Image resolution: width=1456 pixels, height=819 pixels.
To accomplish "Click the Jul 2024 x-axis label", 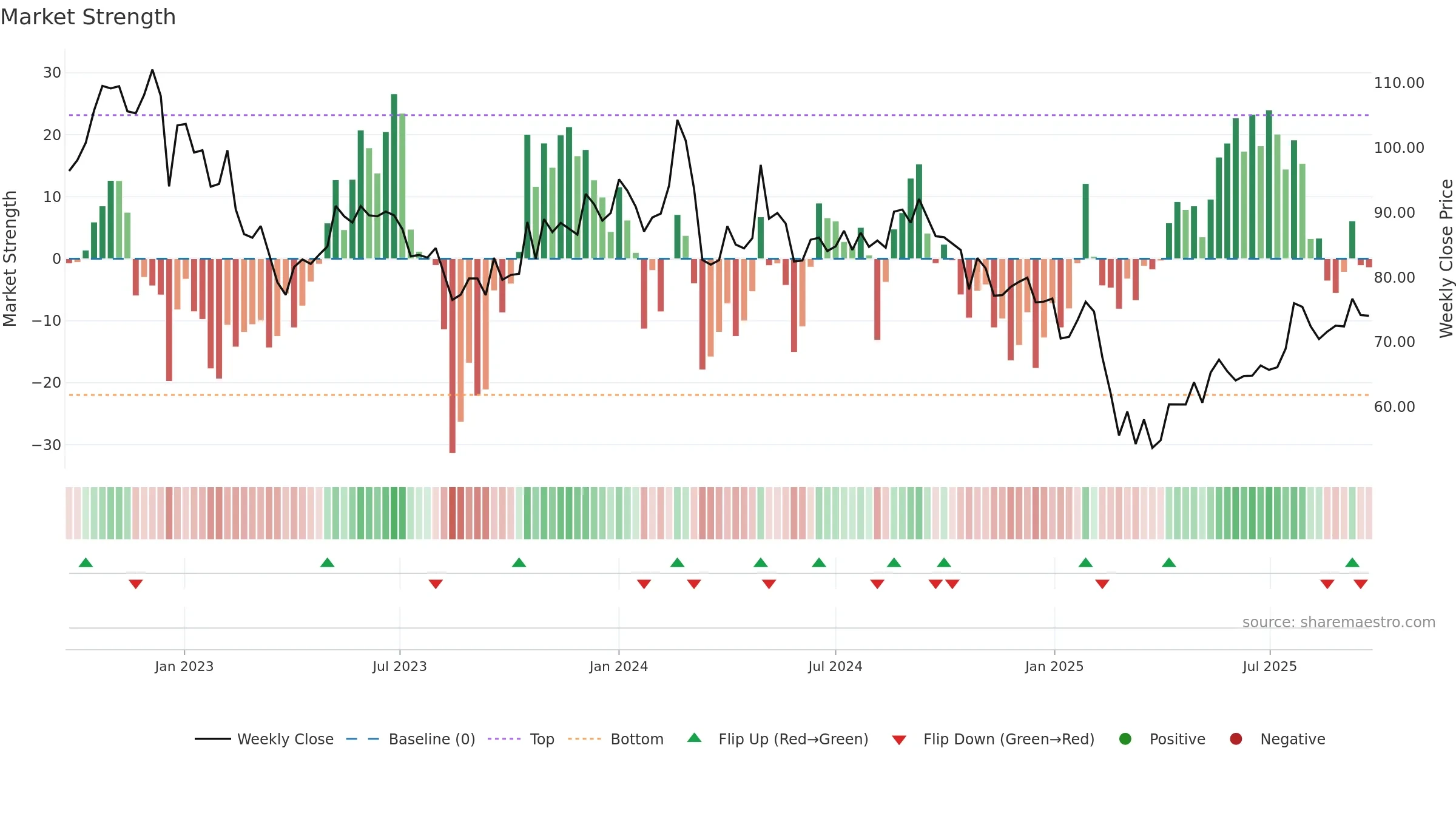I will 835,666.
